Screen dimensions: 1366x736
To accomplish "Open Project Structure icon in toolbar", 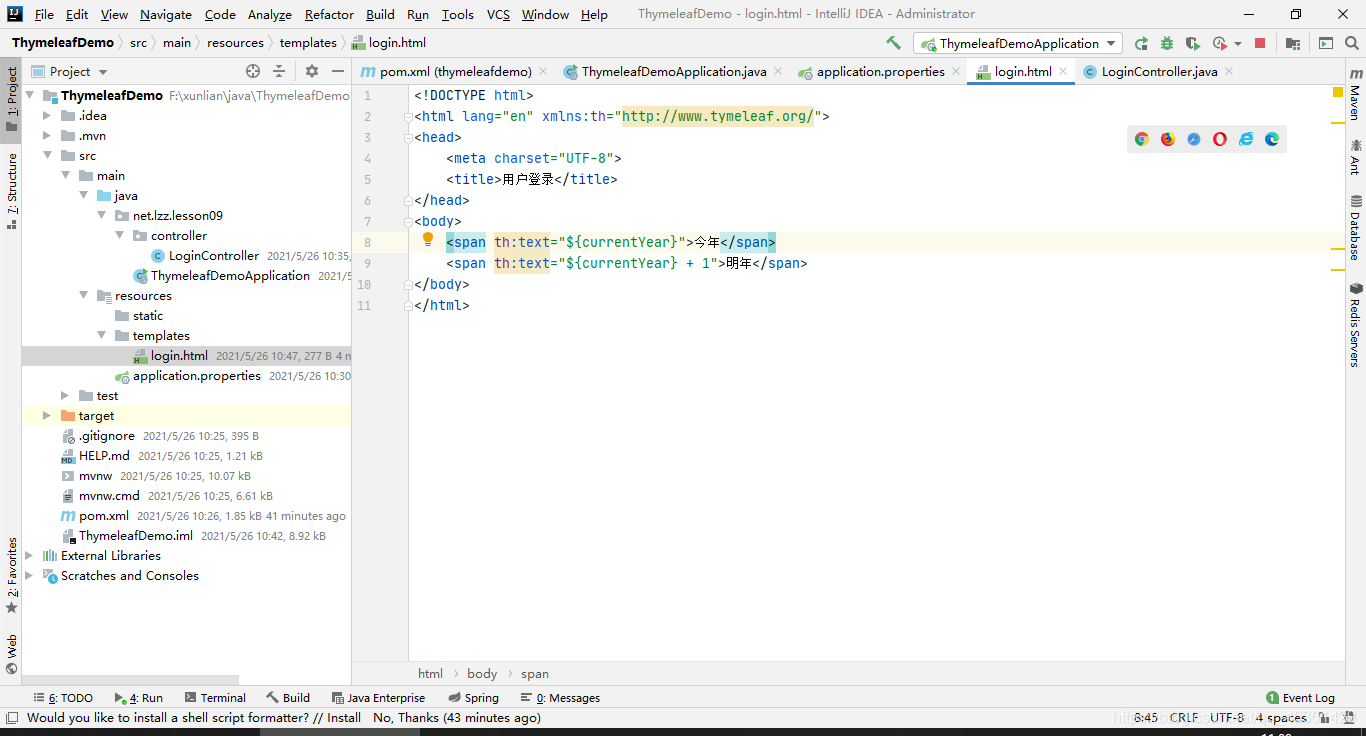I will point(1293,43).
